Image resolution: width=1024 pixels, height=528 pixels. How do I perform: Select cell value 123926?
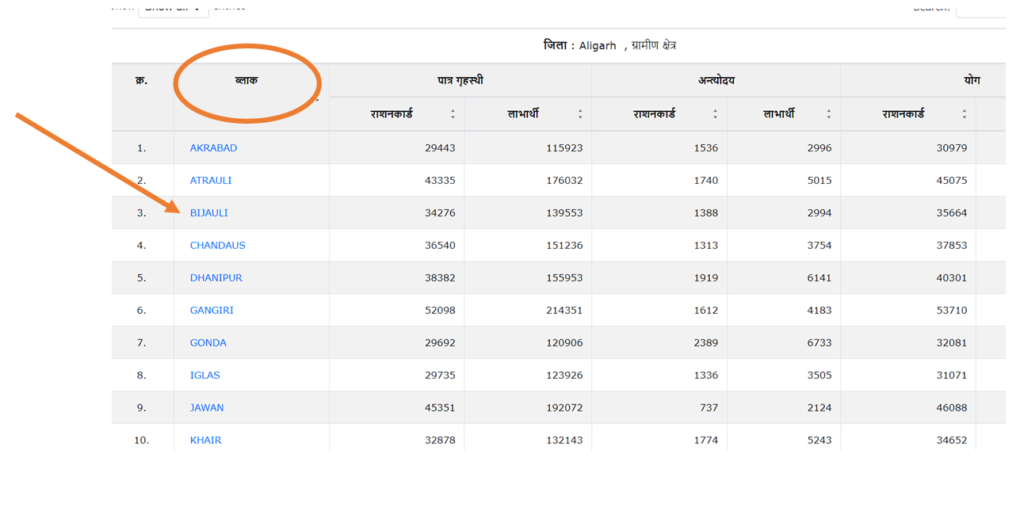564,376
